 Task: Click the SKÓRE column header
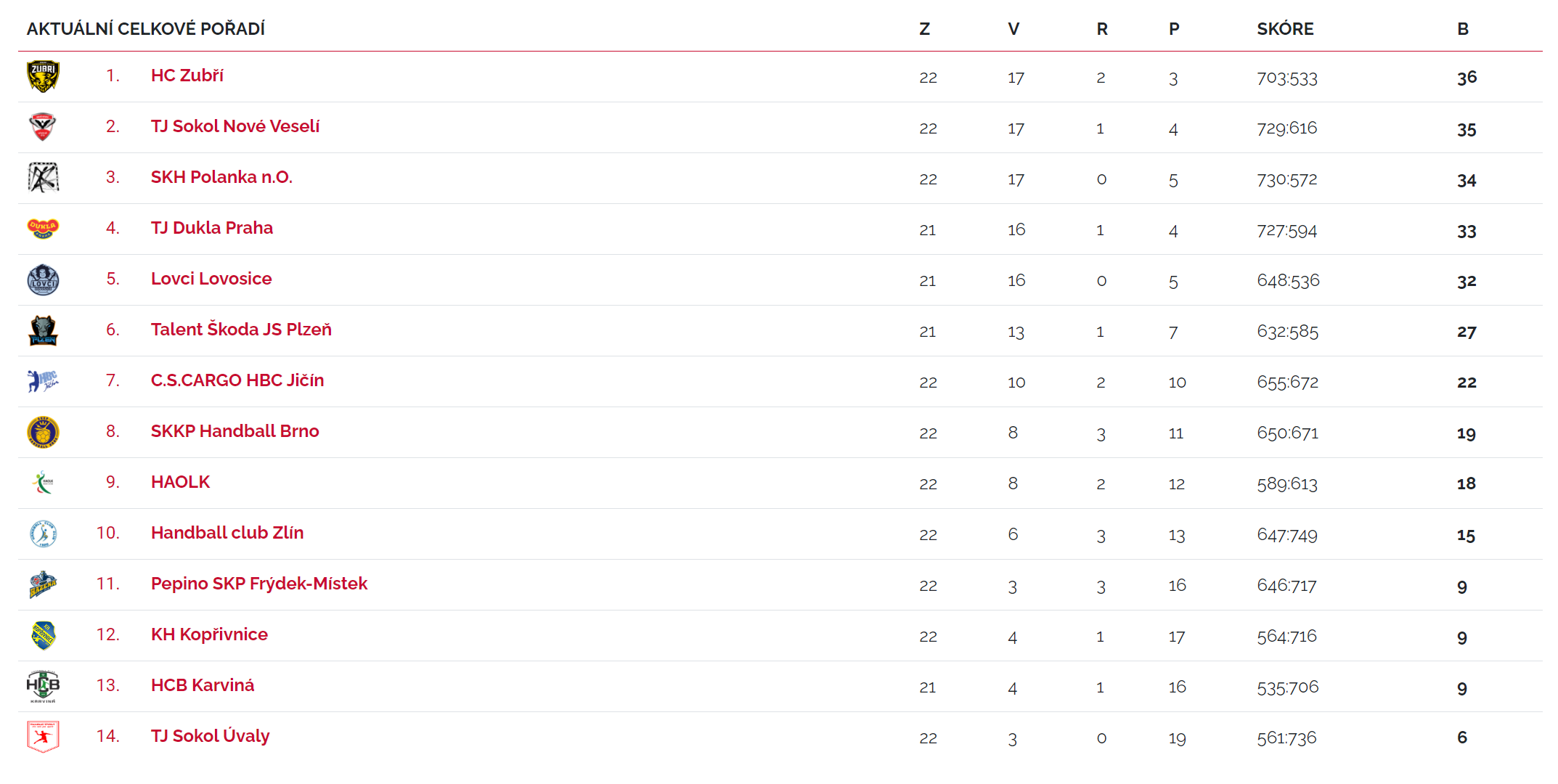point(1285,29)
